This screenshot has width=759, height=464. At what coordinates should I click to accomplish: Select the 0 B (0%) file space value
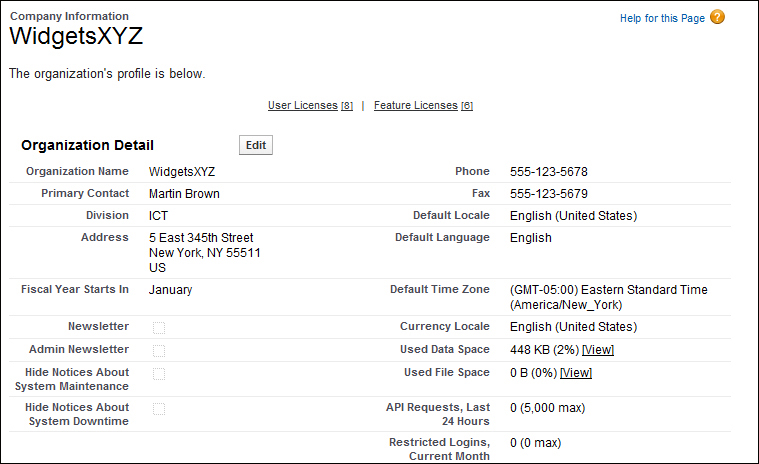533,373
